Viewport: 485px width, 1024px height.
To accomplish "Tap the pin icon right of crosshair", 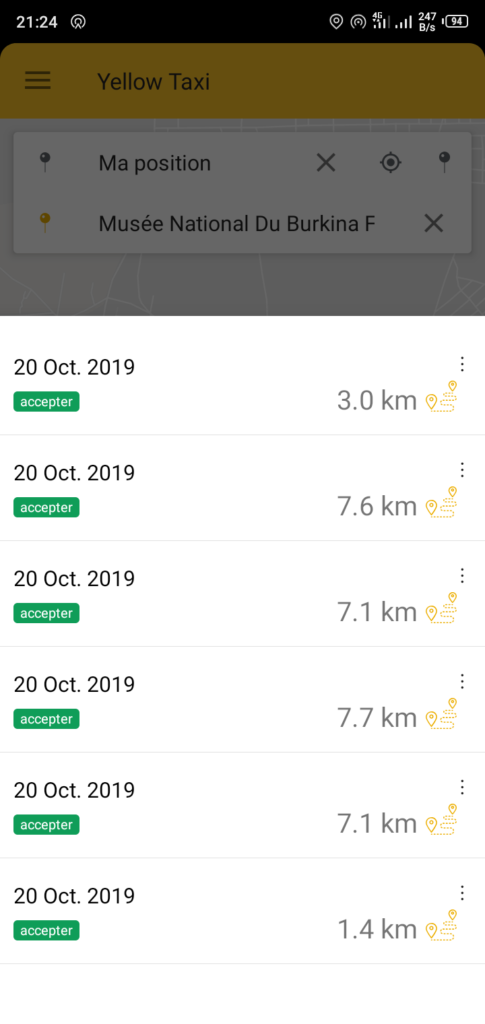I will [x=445, y=163].
